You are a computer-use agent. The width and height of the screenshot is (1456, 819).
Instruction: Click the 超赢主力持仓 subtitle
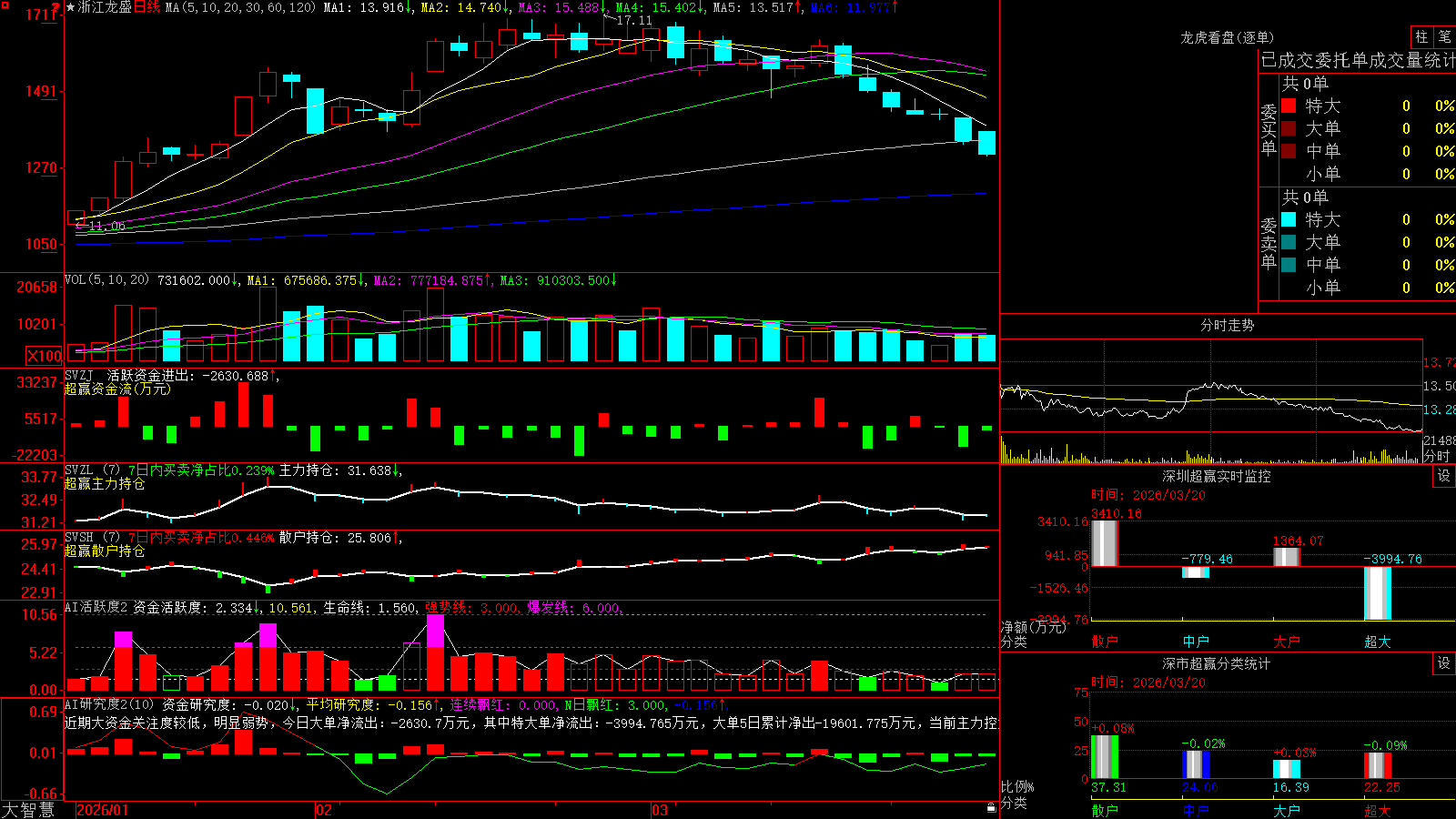pos(105,483)
